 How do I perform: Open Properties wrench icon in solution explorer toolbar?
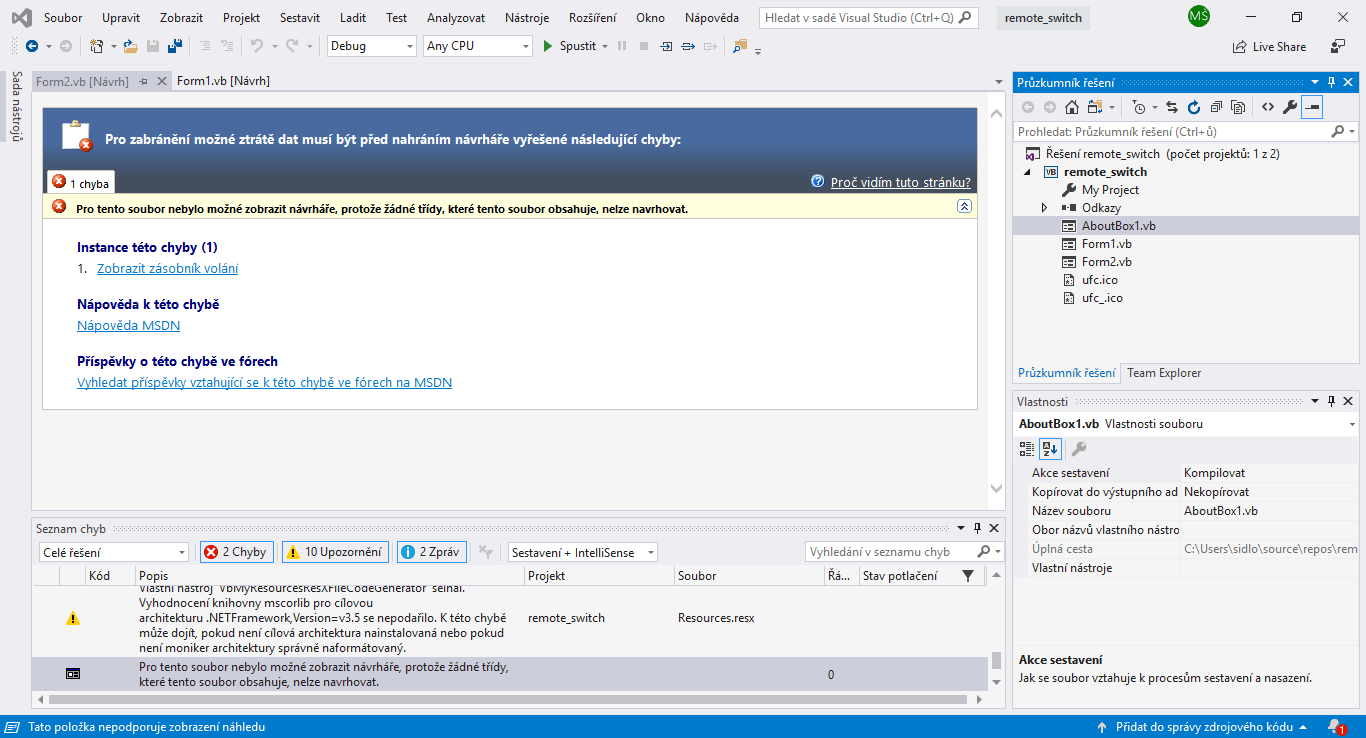pyautogui.click(x=1289, y=107)
